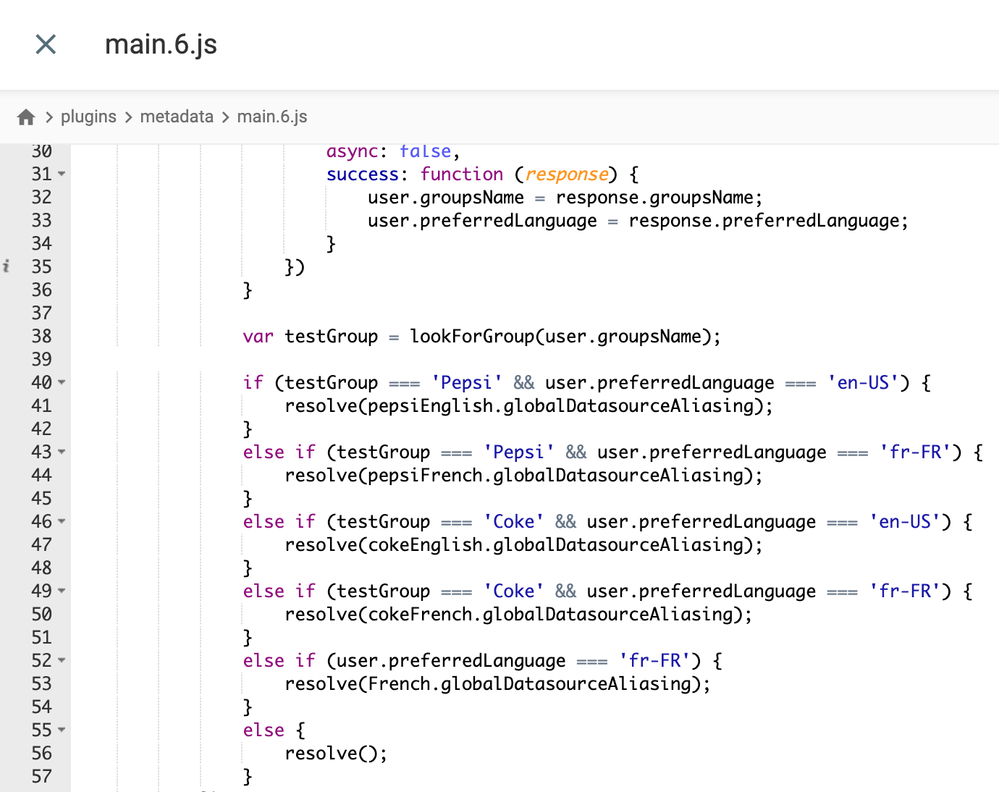This screenshot has width=999, height=792.
Task: Collapse the else block at line 55
Action: pyautogui.click(x=62, y=731)
